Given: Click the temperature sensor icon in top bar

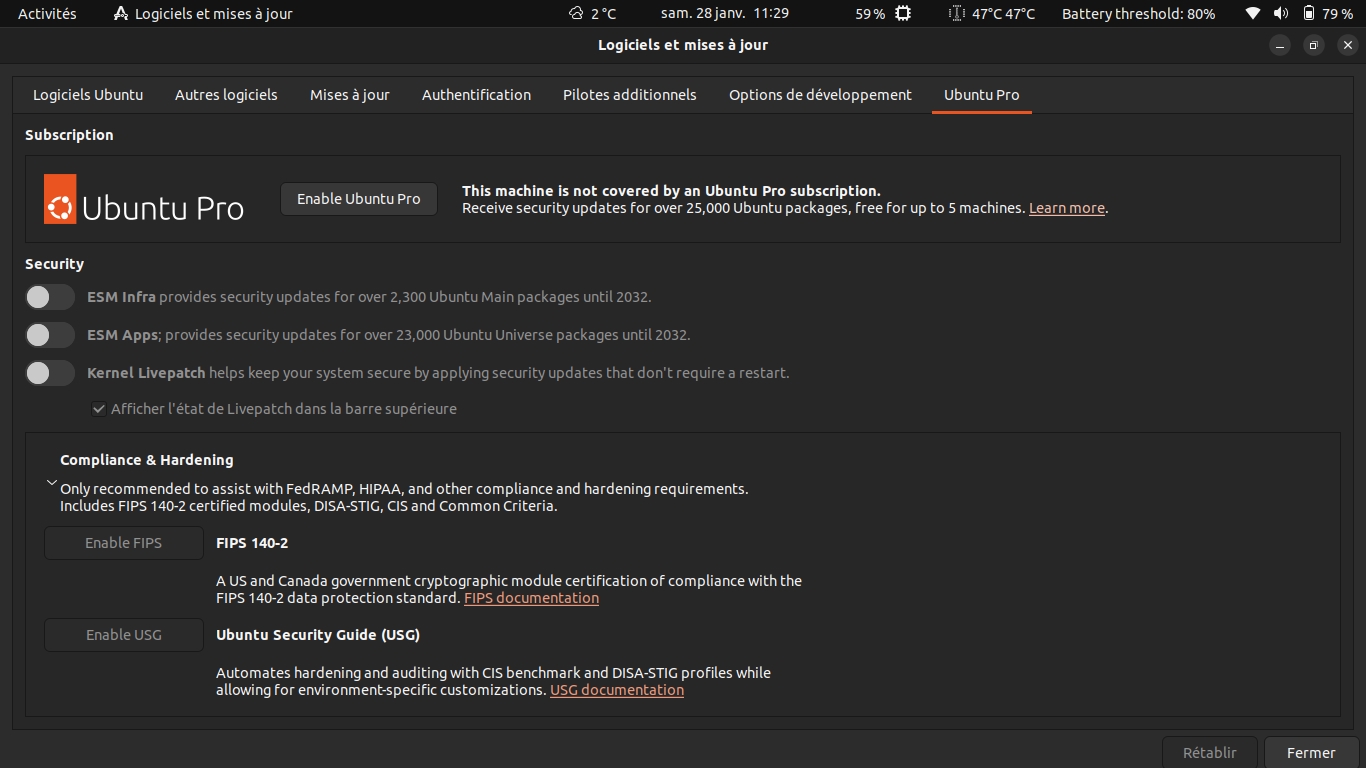Looking at the screenshot, I should click(956, 14).
